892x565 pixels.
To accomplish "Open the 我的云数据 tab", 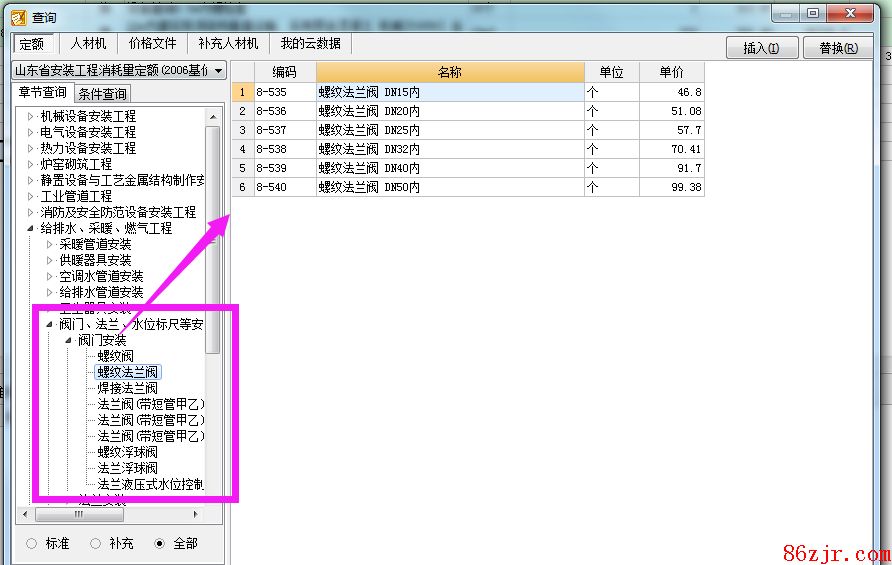I will (310, 44).
